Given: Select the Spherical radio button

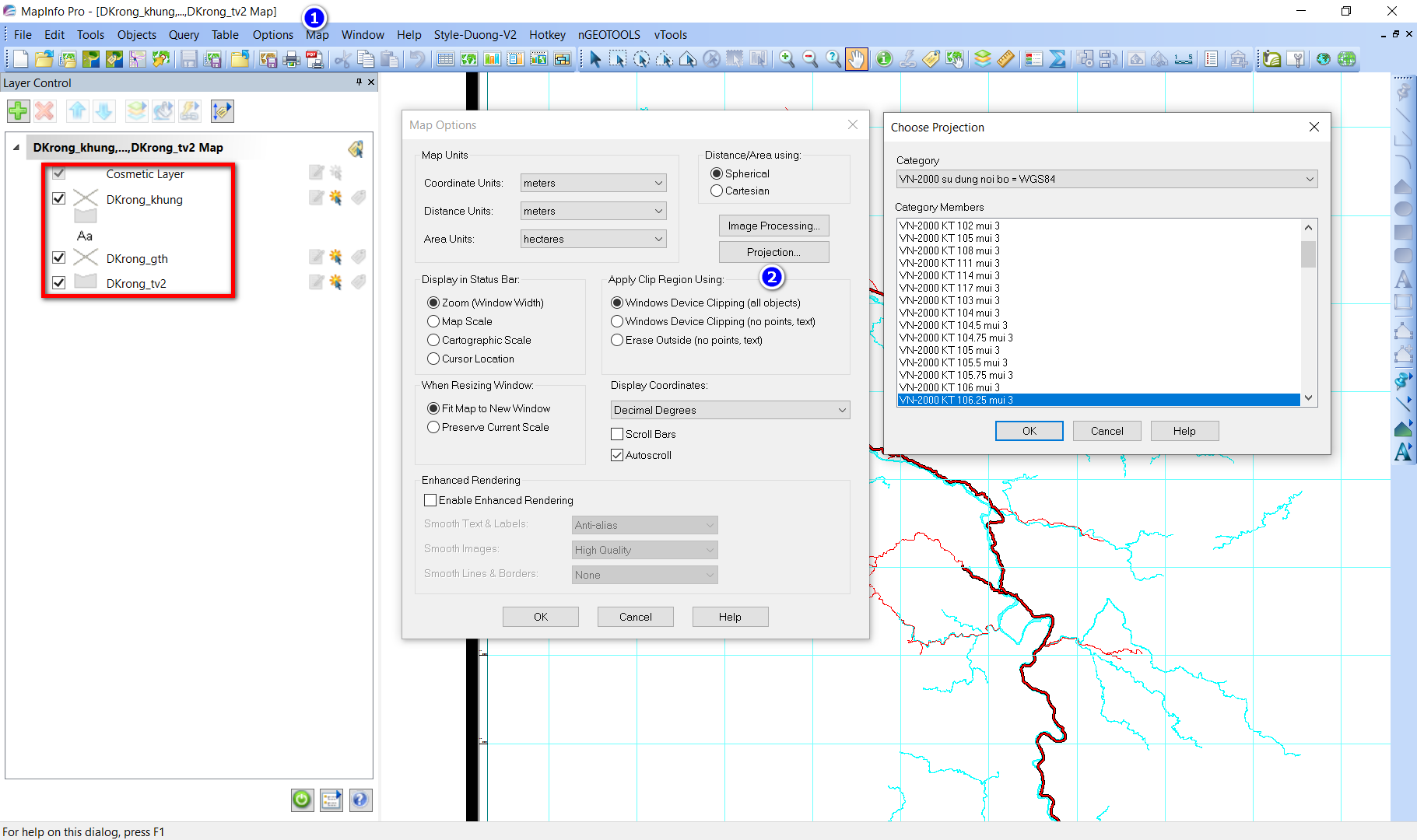Looking at the screenshot, I should pyautogui.click(x=717, y=173).
